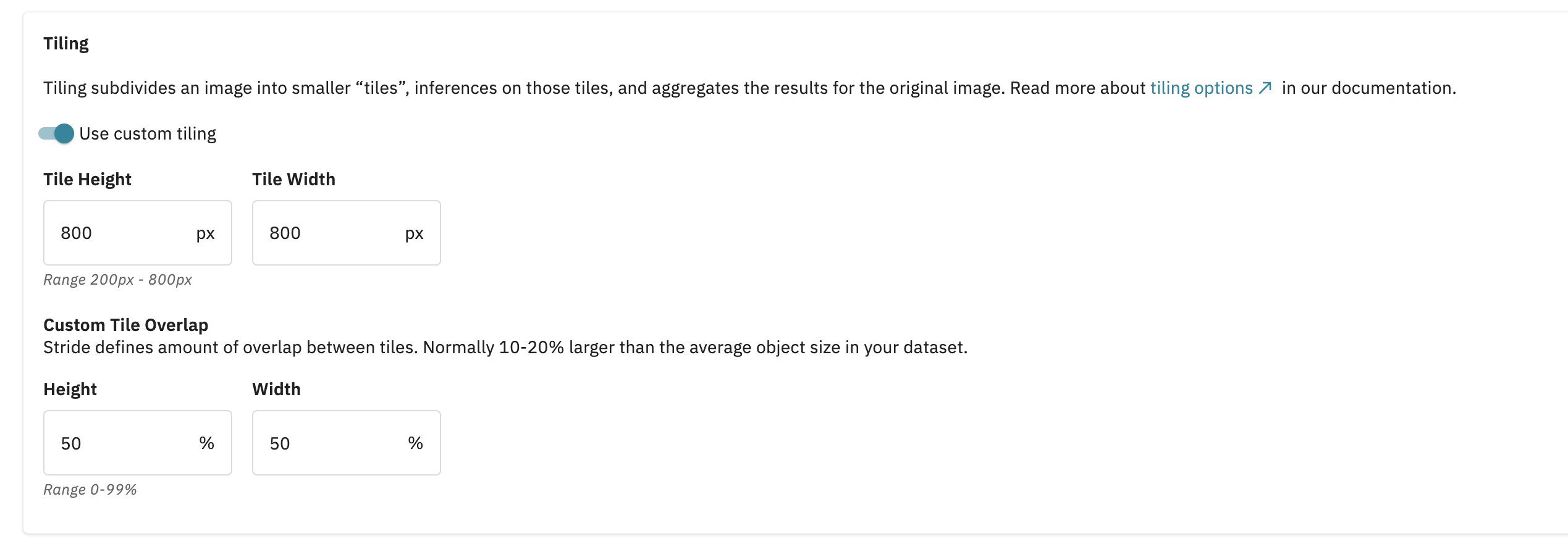The height and width of the screenshot is (557, 1568).
Task: Click the Tile Width label
Action: click(x=293, y=179)
